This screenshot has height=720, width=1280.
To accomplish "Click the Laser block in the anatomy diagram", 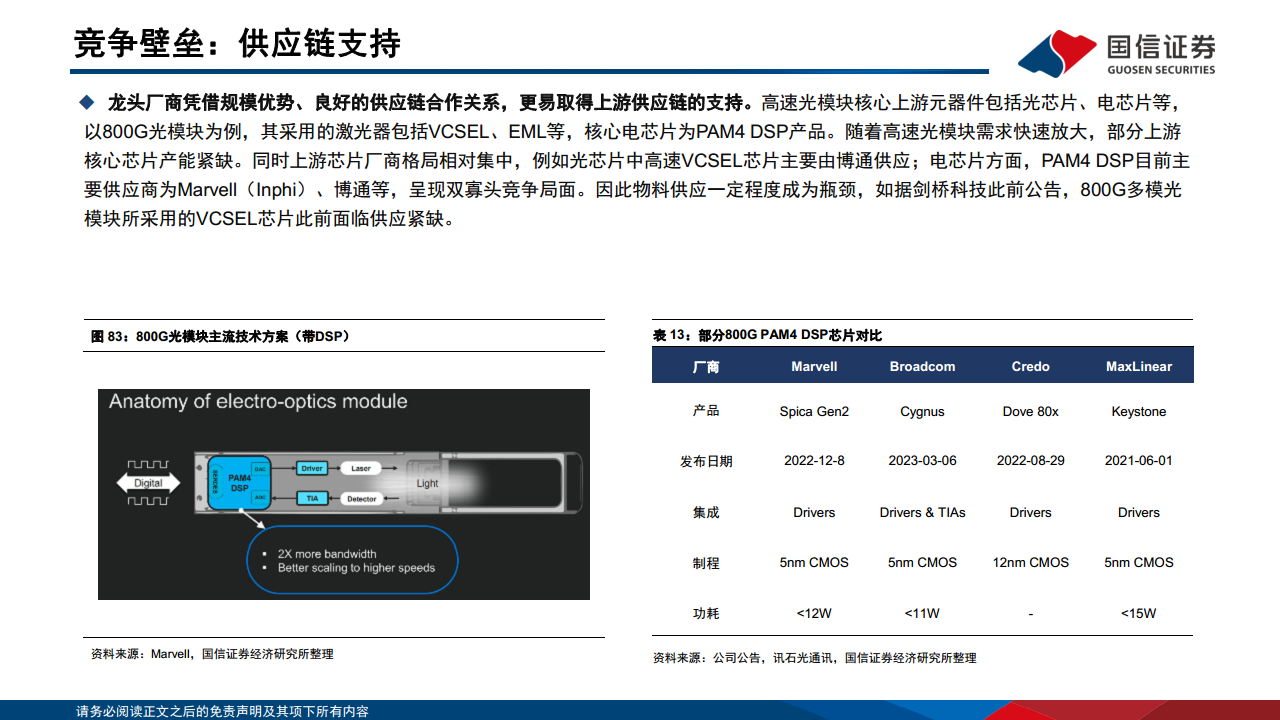I will 362,468.
